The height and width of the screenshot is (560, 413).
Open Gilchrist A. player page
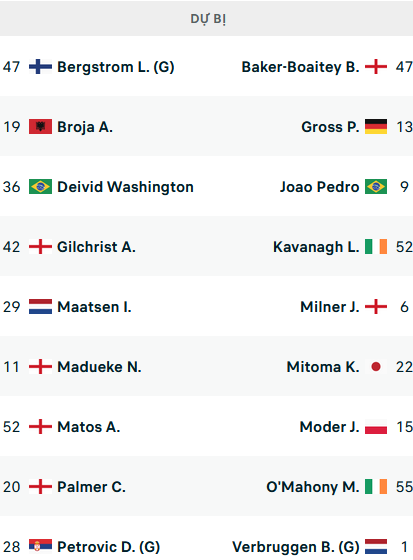96,247
